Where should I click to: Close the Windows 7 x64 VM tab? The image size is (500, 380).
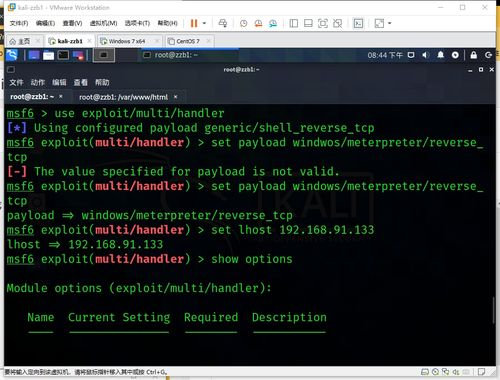tap(157, 41)
